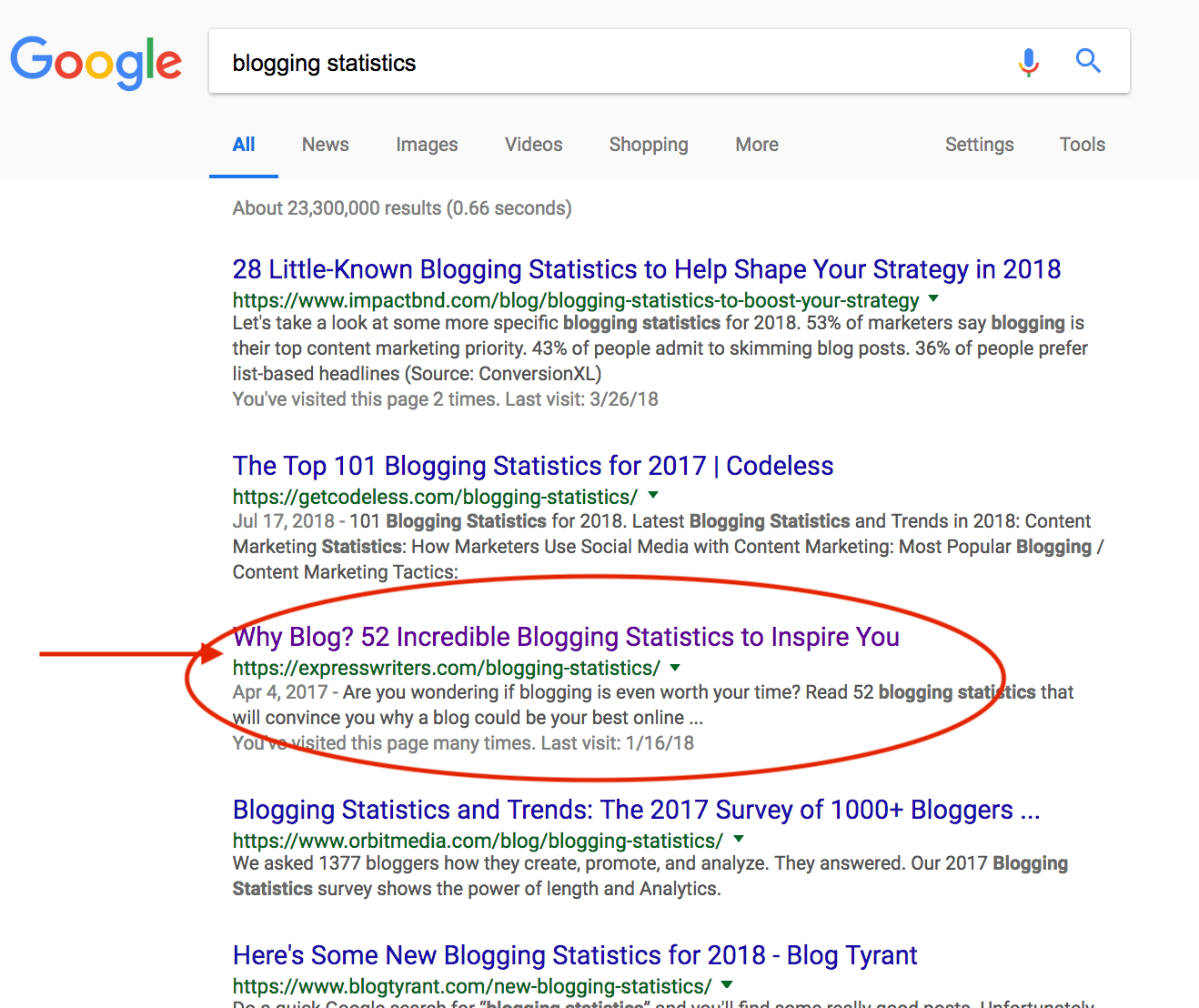Image resolution: width=1199 pixels, height=1008 pixels.
Task: Click 'You've visited this page 2 times' note
Action: (x=367, y=399)
